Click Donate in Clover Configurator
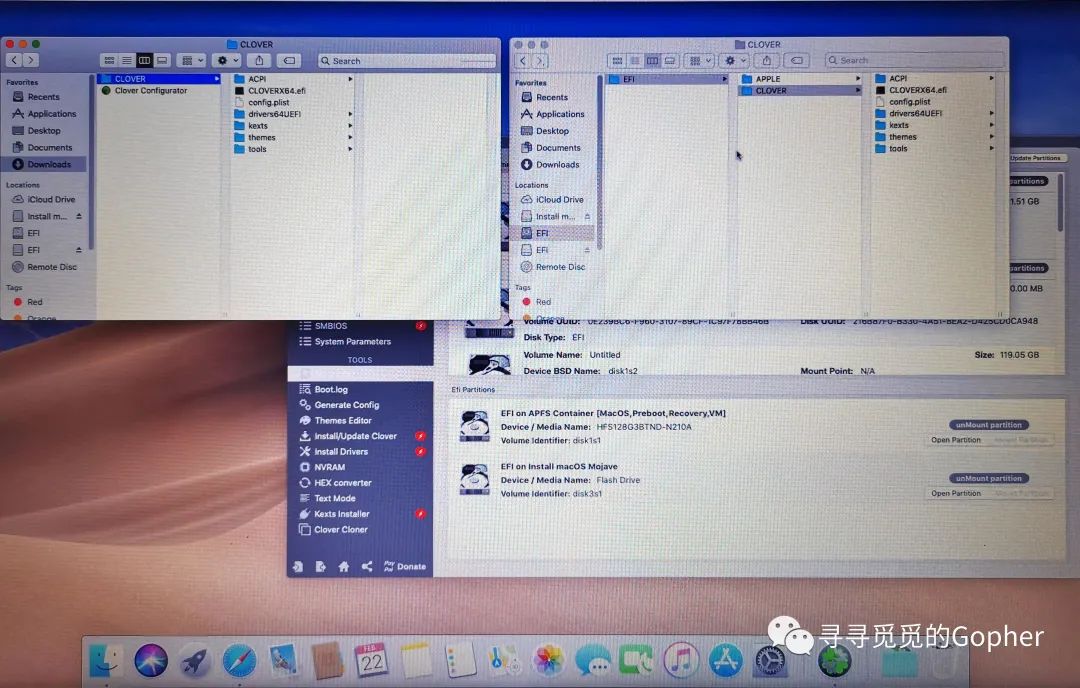Screen dimensions: 1080x688 (x=405, y=567)
